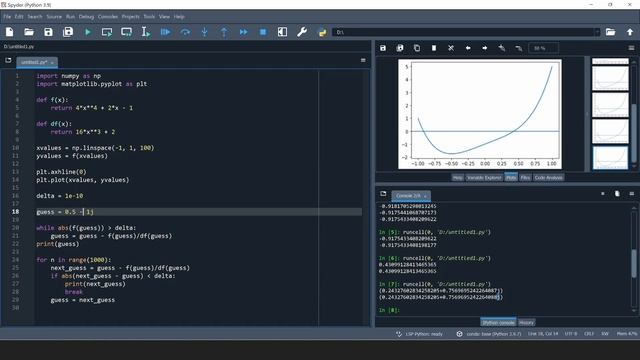Run current cell icon
640x360 pixels.
107,32
